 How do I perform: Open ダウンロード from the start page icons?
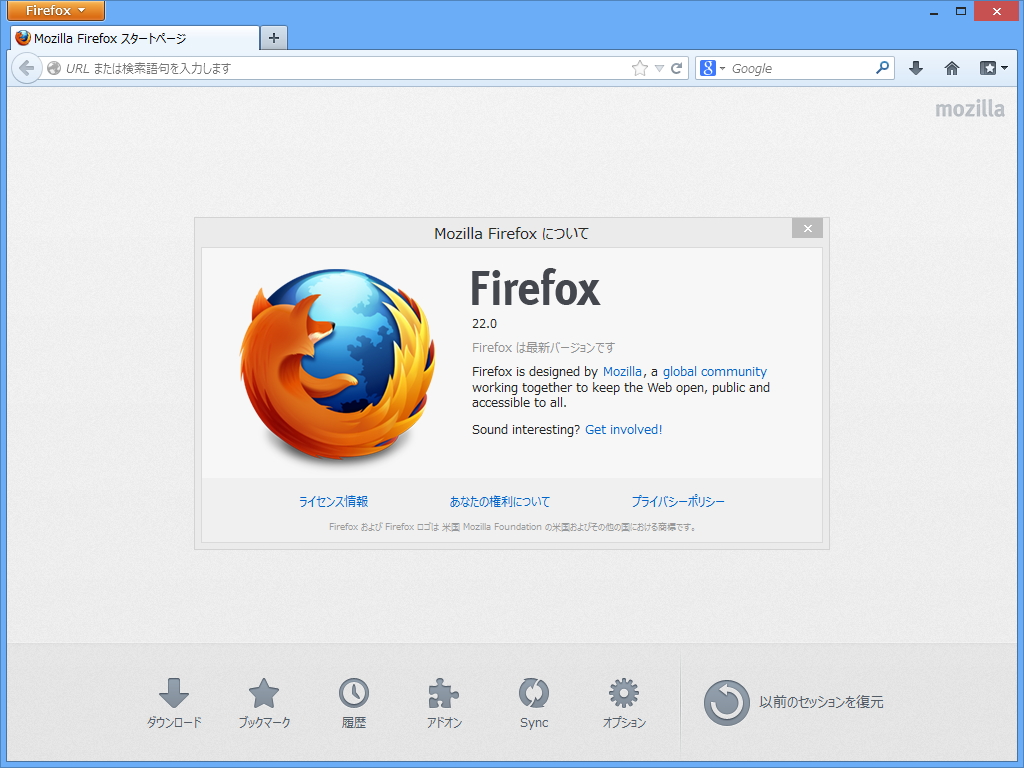174,695
